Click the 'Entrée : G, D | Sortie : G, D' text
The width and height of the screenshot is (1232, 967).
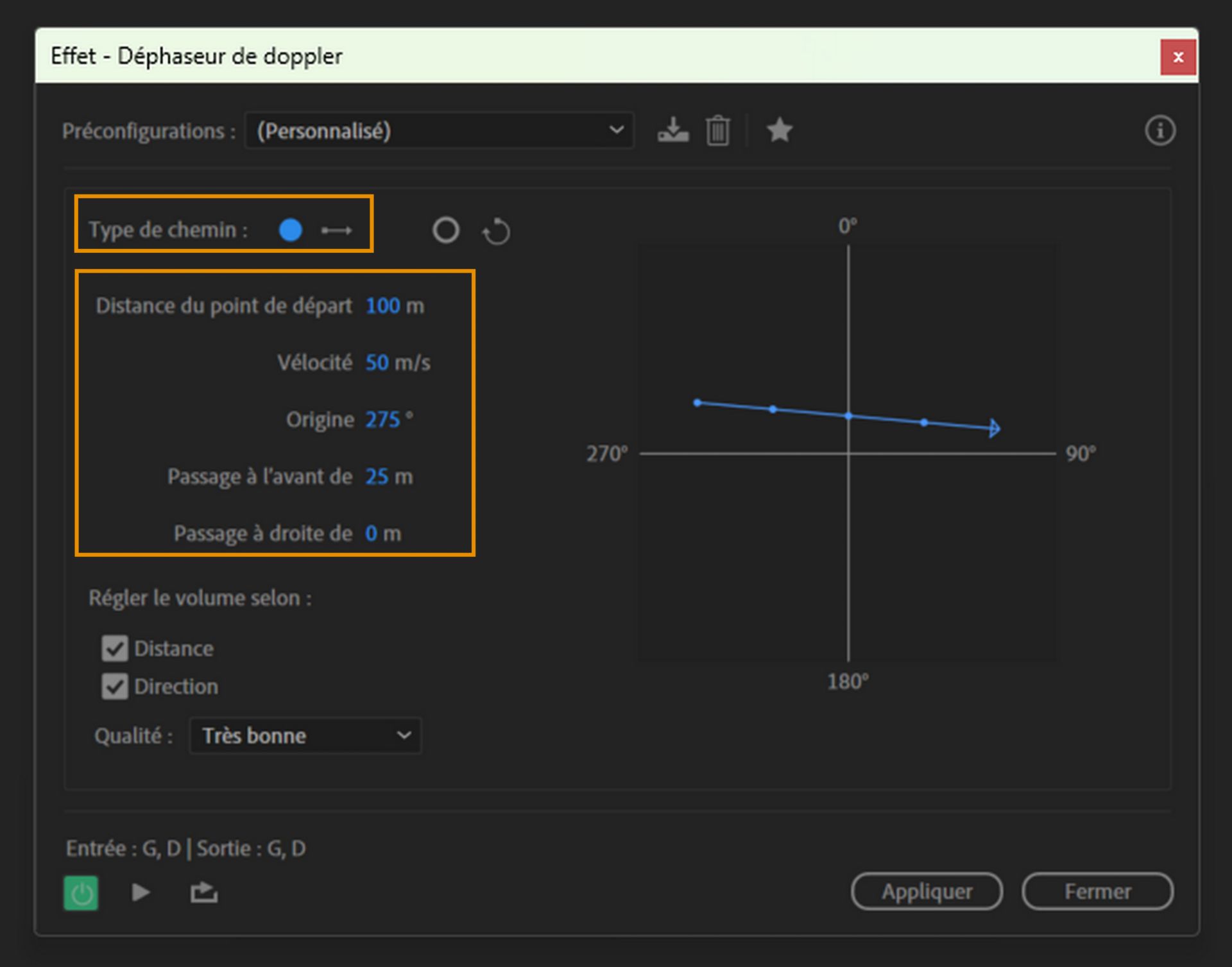pyautogui.click(x=186, y=848)
